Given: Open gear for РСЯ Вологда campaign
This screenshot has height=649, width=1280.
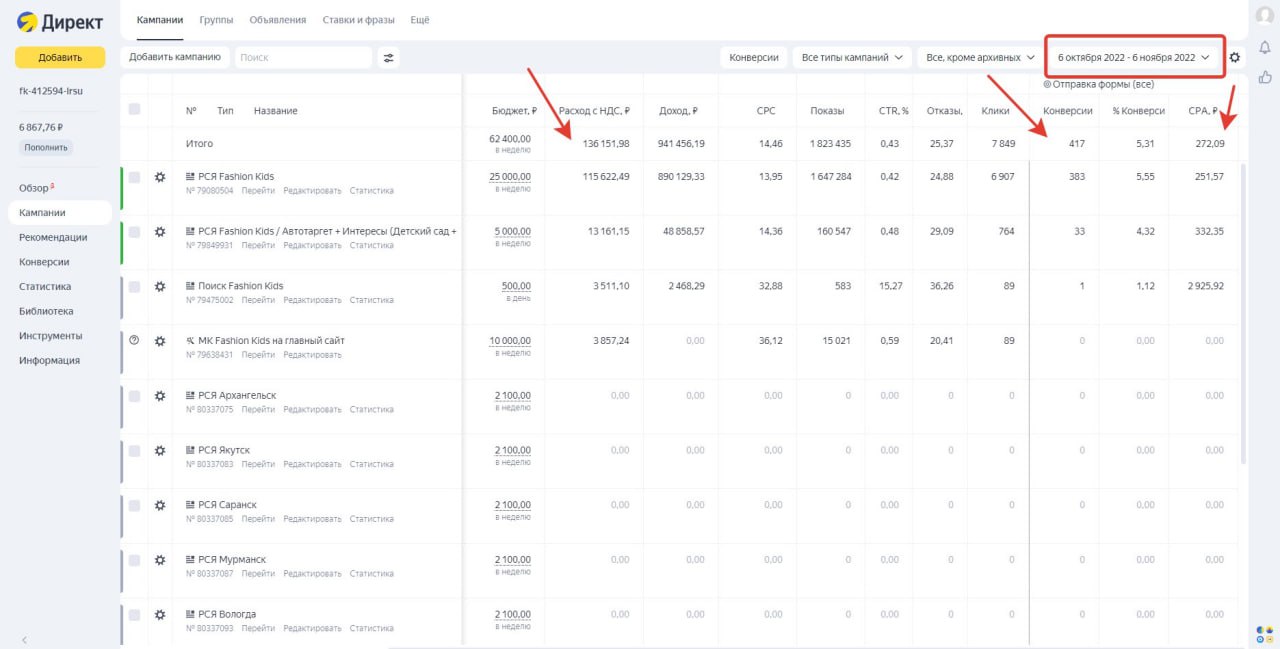Looking at the screenshot, I should pyautogui.click(x=160, y=614).
